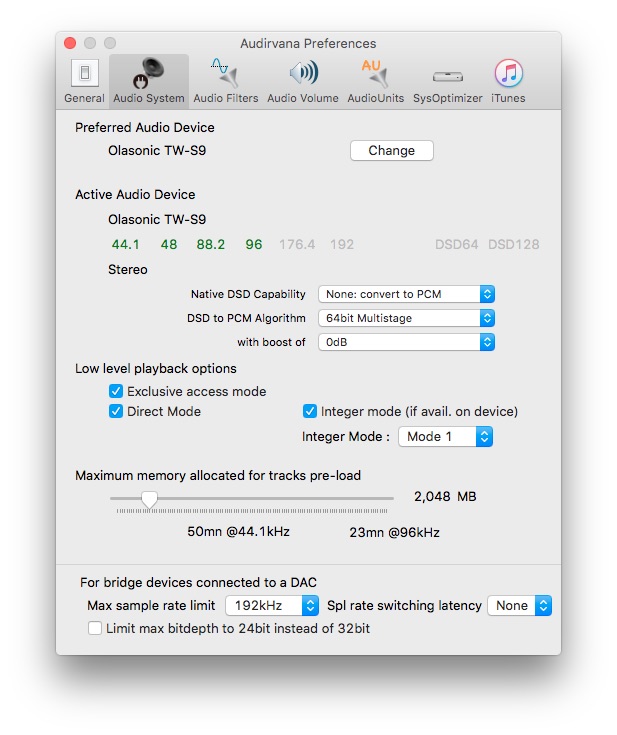Click the DSD128 label
Viewport: 617px width, 735px height.
(513, 244)
